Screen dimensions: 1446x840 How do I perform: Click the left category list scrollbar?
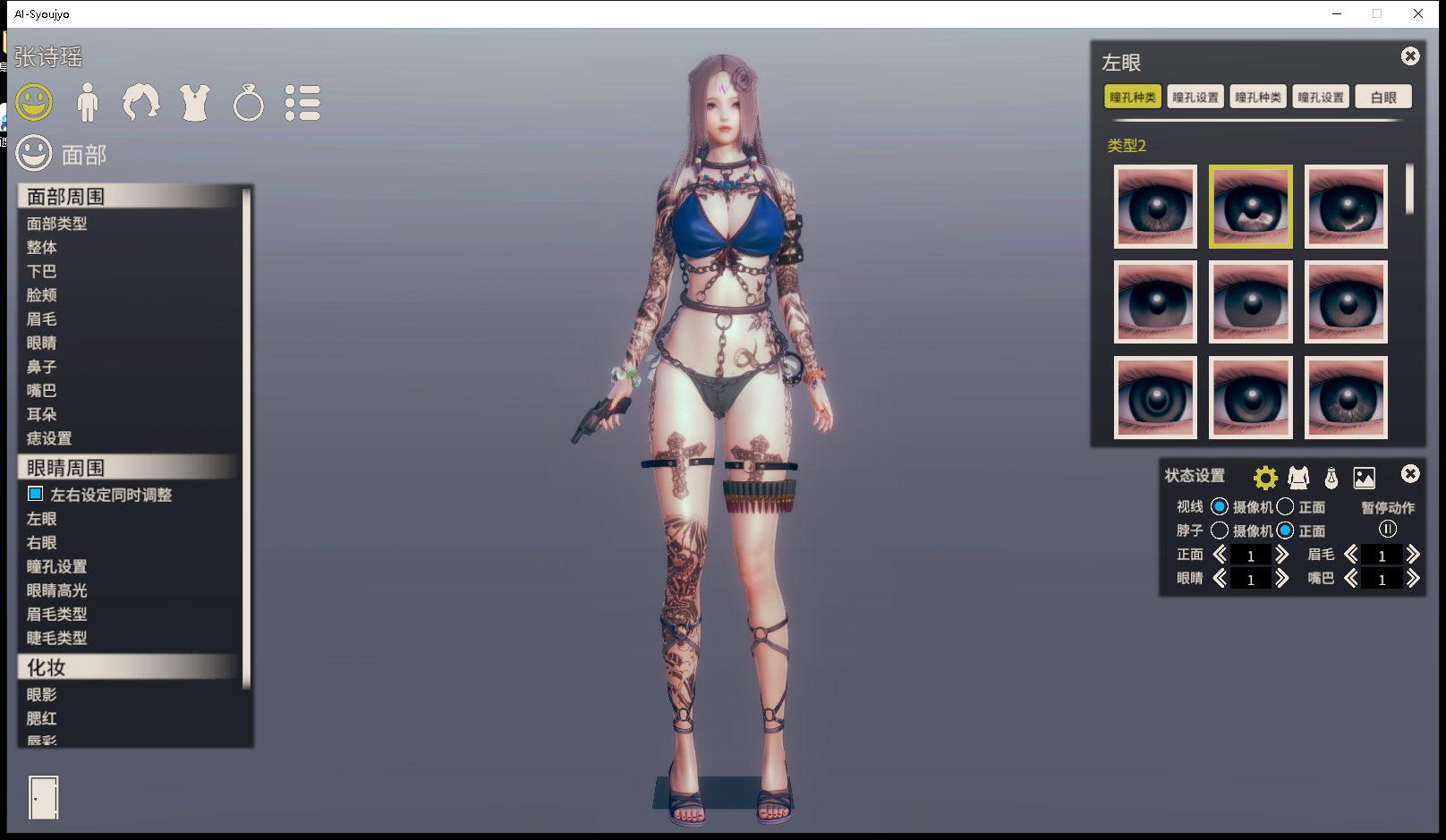[x=247, y=437]
